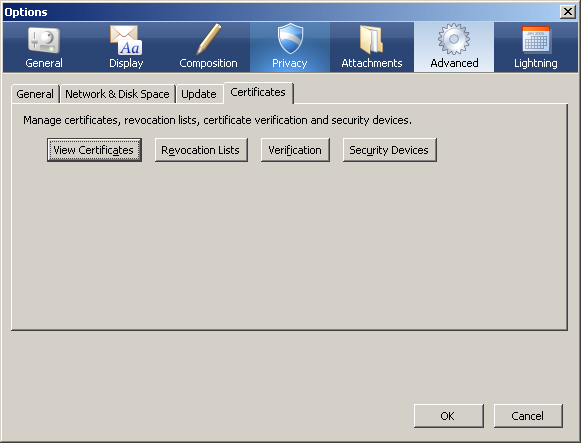Open the General options category icon
The height and width of the screenshot is (443, 581).
click(44, 47)
